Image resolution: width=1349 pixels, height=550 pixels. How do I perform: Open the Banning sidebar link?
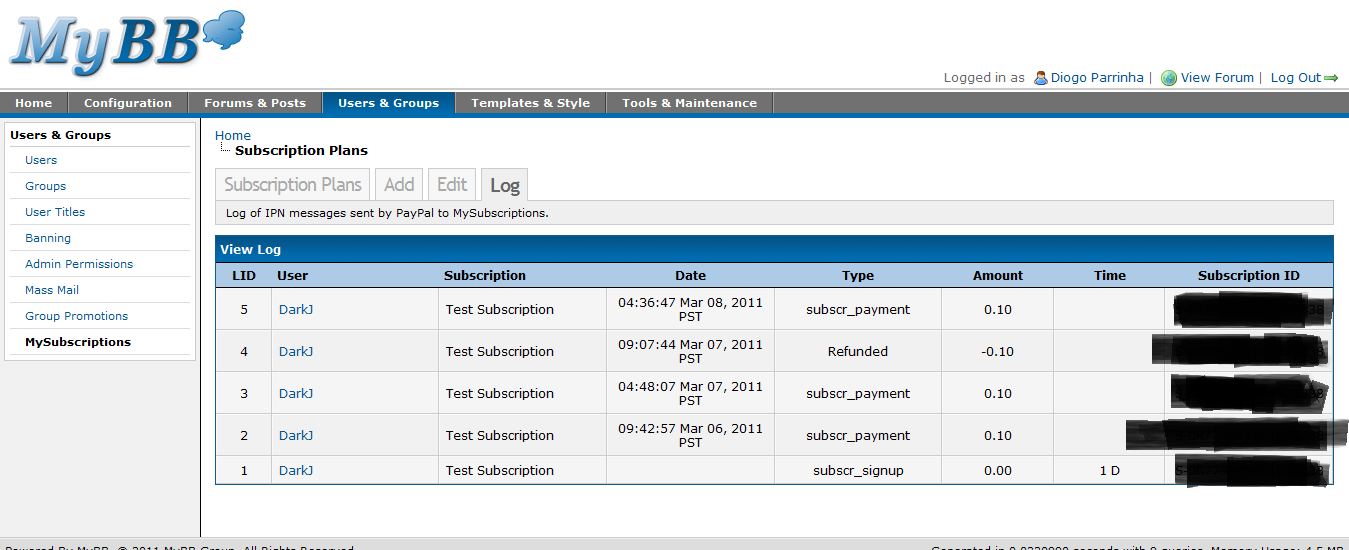(x=48, y=238)
